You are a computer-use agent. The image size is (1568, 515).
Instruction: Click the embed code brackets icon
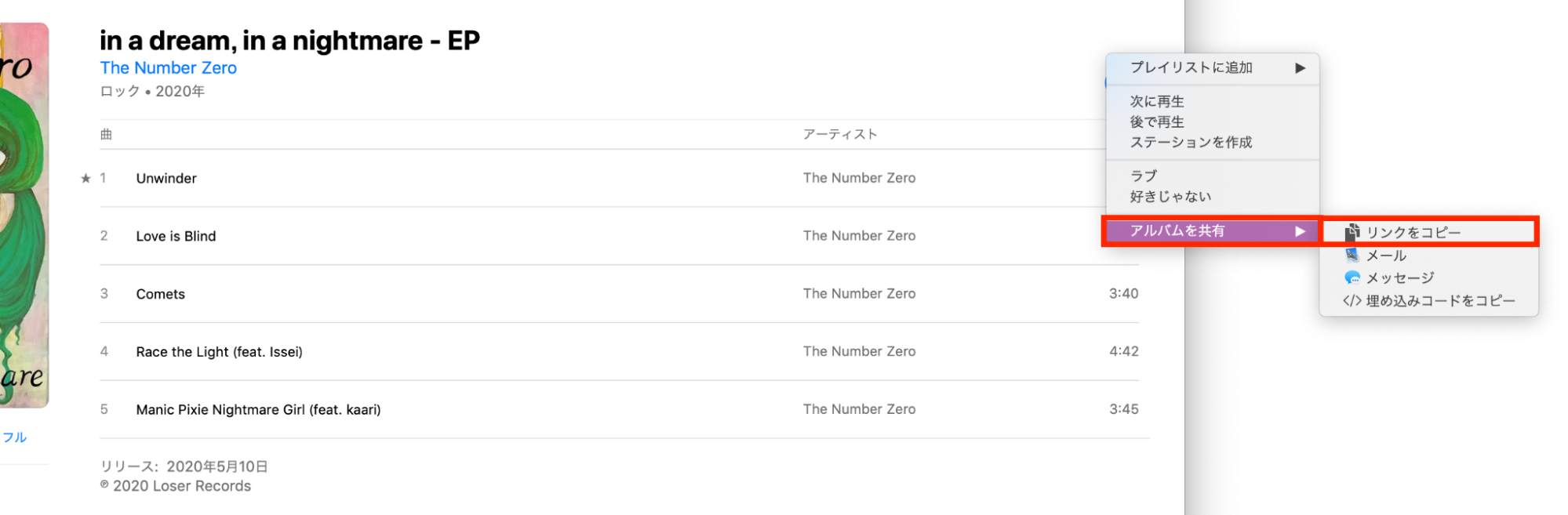click(x=1352, y=300)
